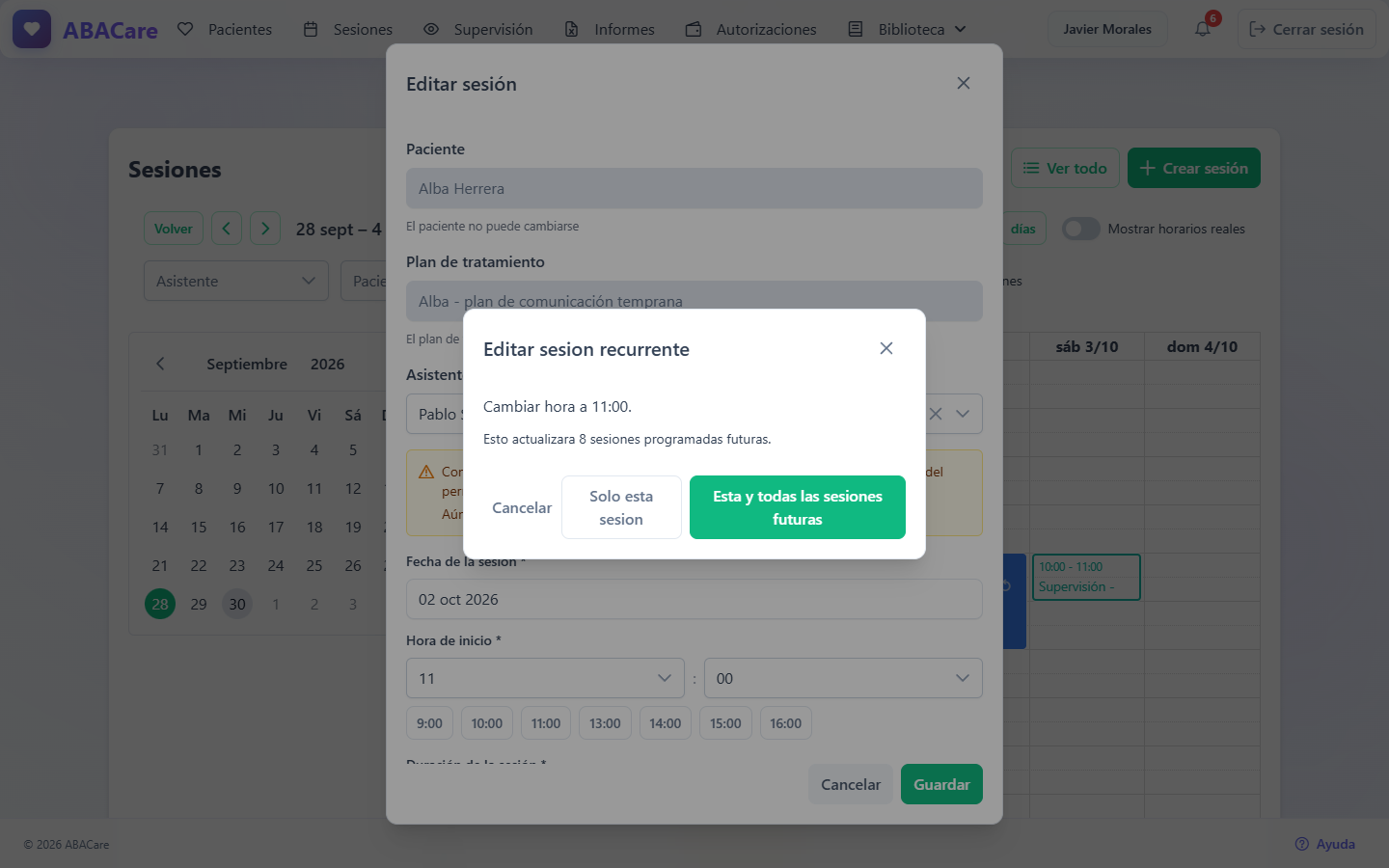Choose Esta y todas las sesiones futuras
The height and width of the screenshot is (868, 1389).
point(798,507)
